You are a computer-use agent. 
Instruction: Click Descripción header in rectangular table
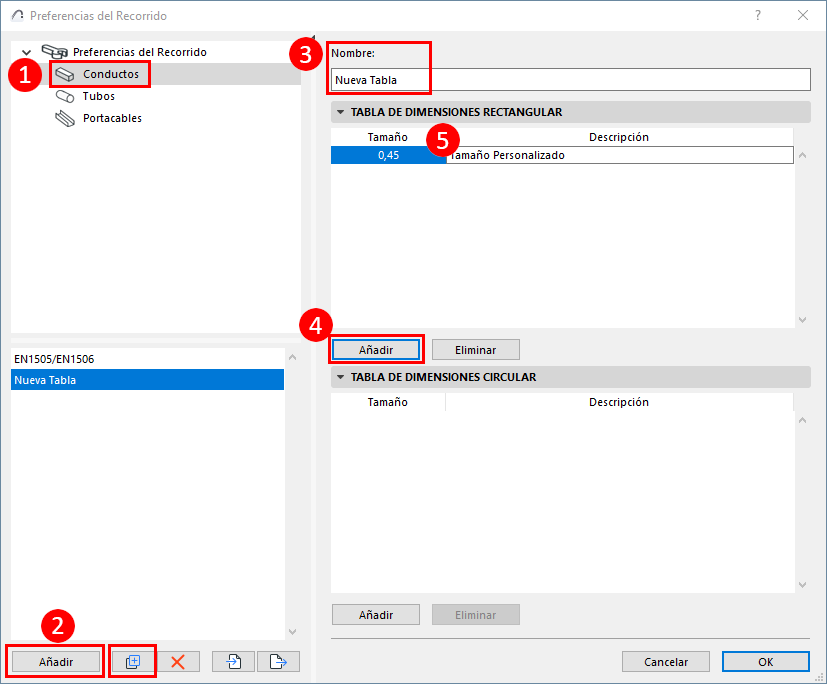click(x=619, y=137)
